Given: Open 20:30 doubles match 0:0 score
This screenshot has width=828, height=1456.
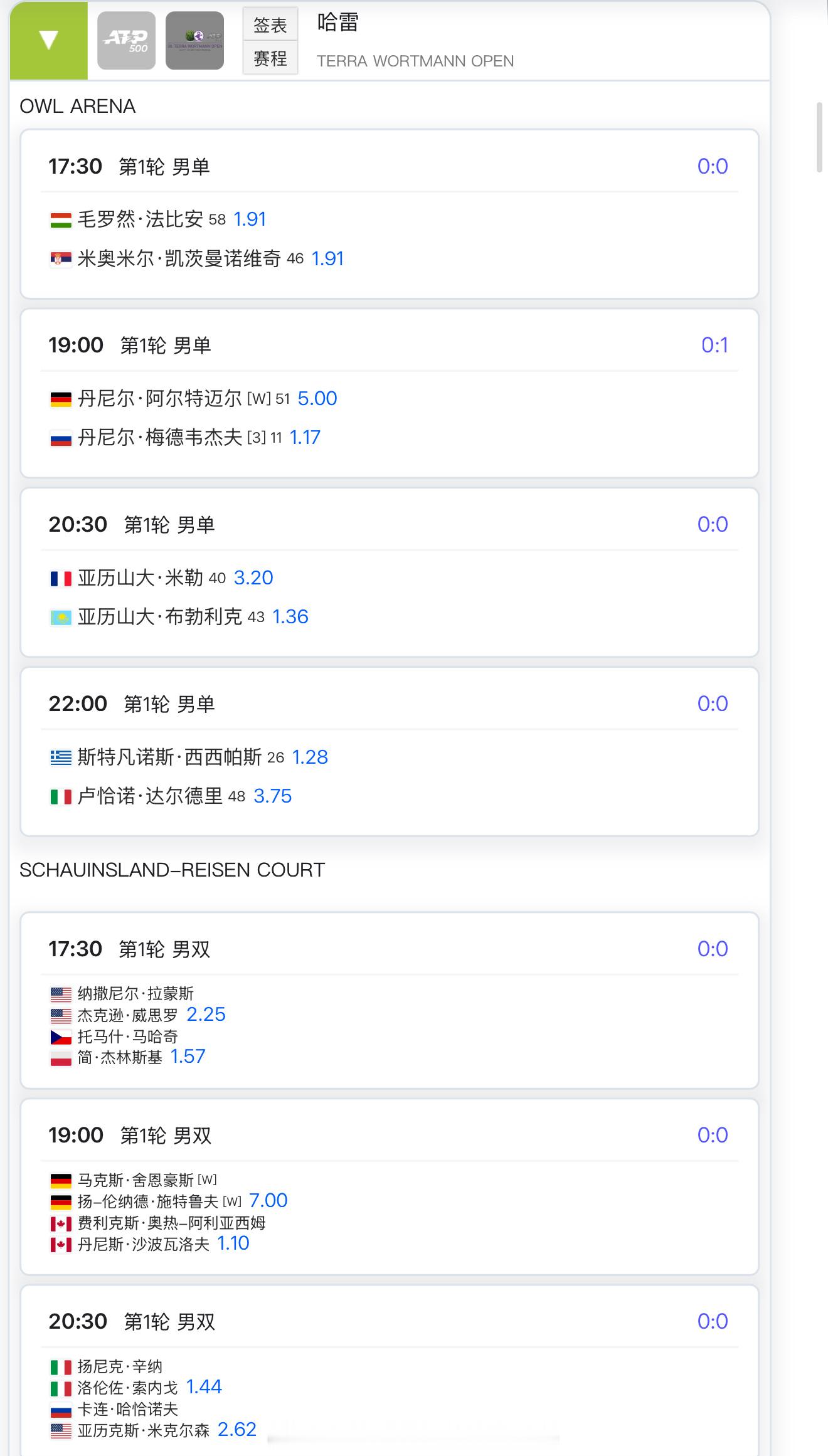Looking at the screenshot, I should click(x=713, y=1322).
